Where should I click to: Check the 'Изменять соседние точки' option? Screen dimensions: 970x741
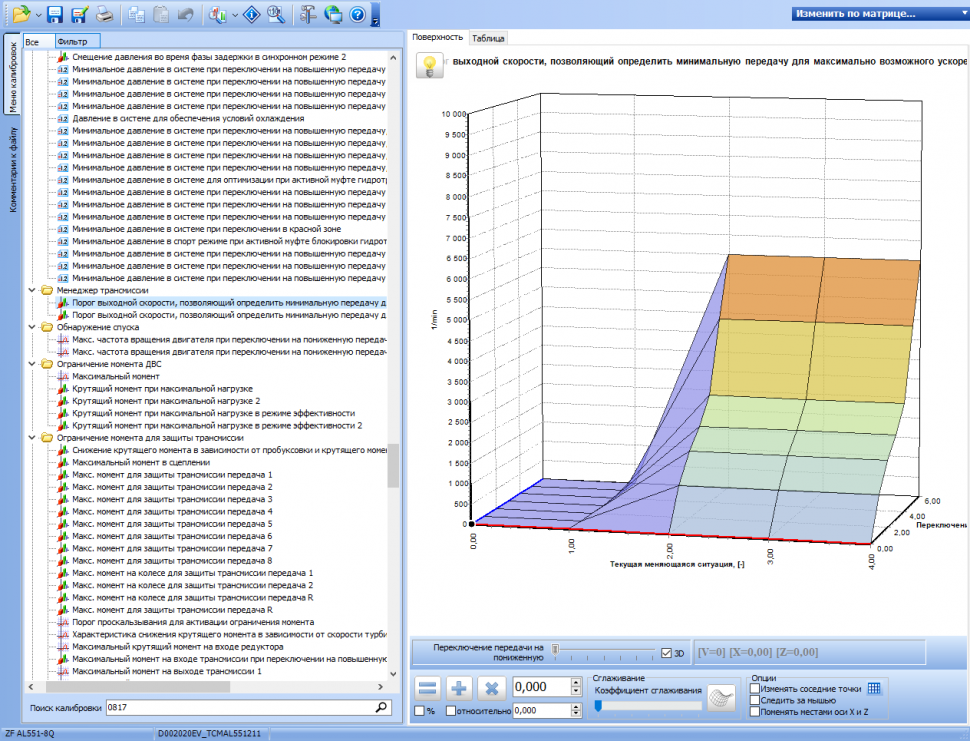pyautogui.click(x=755, y=688)
